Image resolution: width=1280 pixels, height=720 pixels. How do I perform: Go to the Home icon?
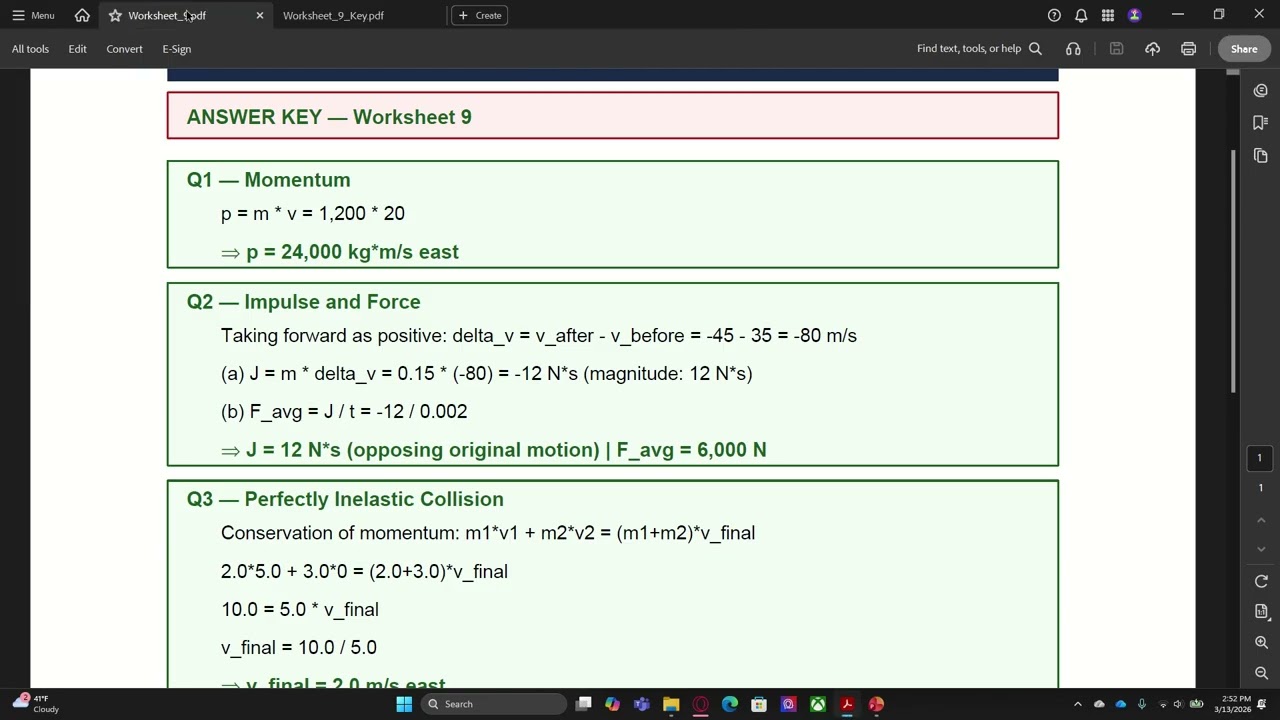pos(82,15)
